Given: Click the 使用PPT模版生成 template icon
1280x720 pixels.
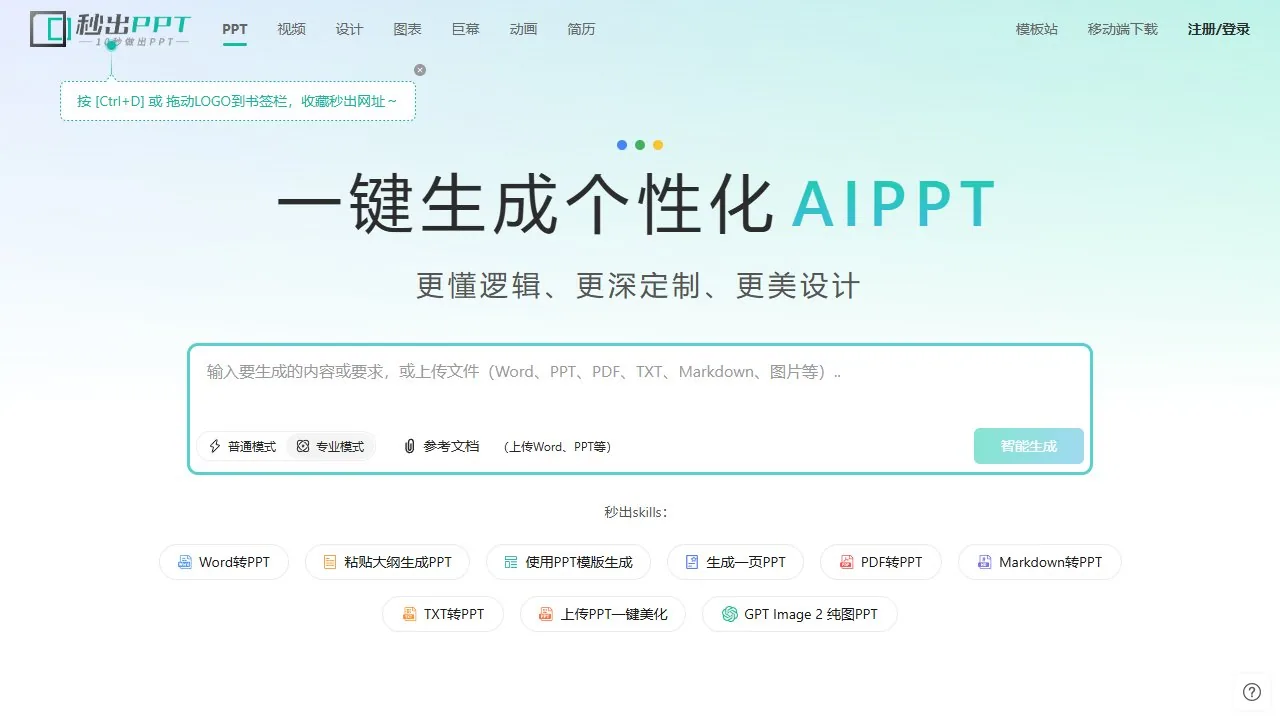Looking at the screenshot, I should [x=511, y=562].
